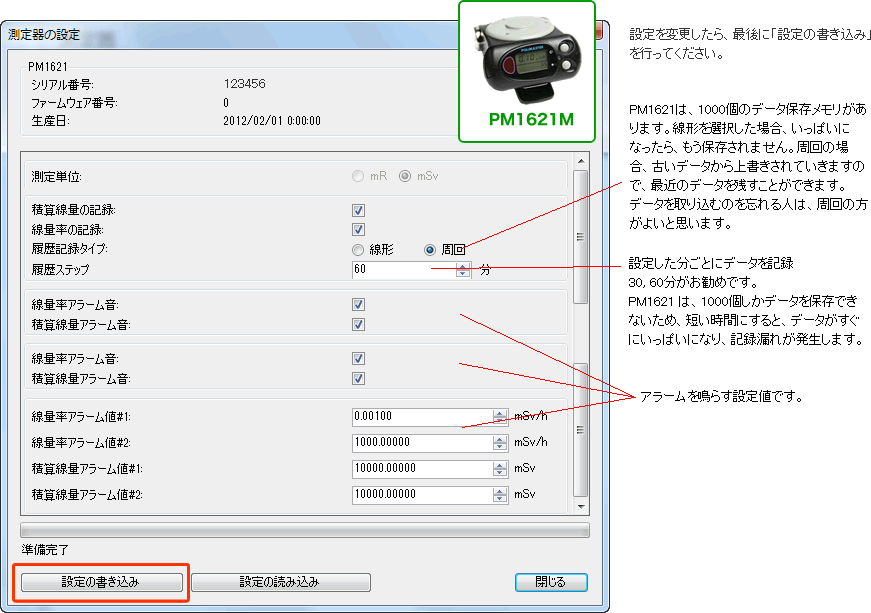The image size is (871, 613).
Task: Click serial number value 123456
Action: click(244, 84)
